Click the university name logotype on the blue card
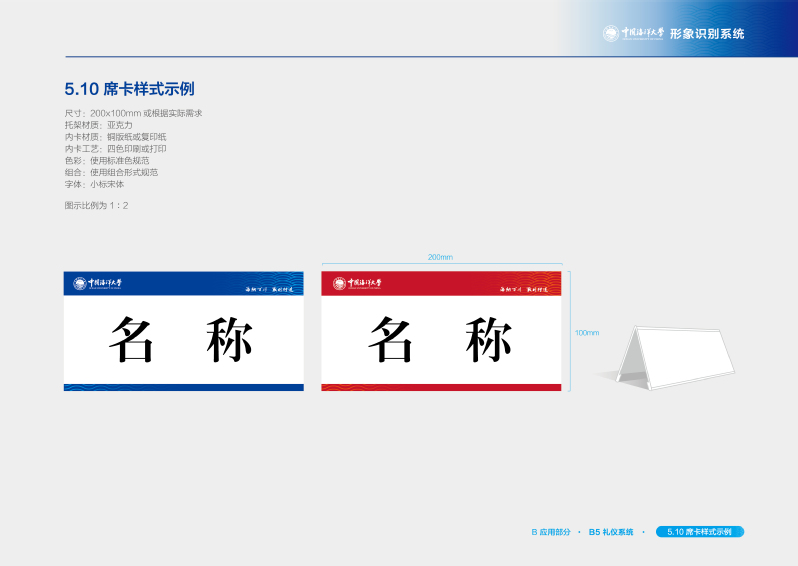Screen dimensions: 798x566 pyautogui.click(x=105, y=284)
